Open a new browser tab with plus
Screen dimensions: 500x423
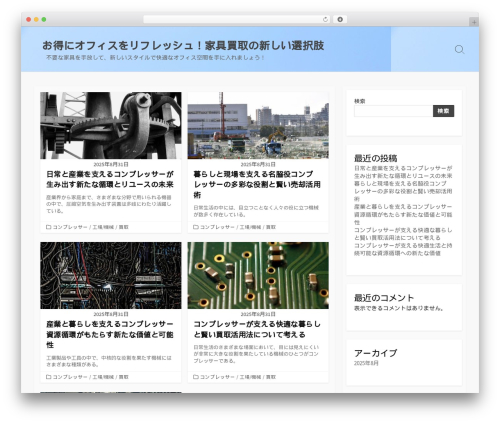click(474, 22)
